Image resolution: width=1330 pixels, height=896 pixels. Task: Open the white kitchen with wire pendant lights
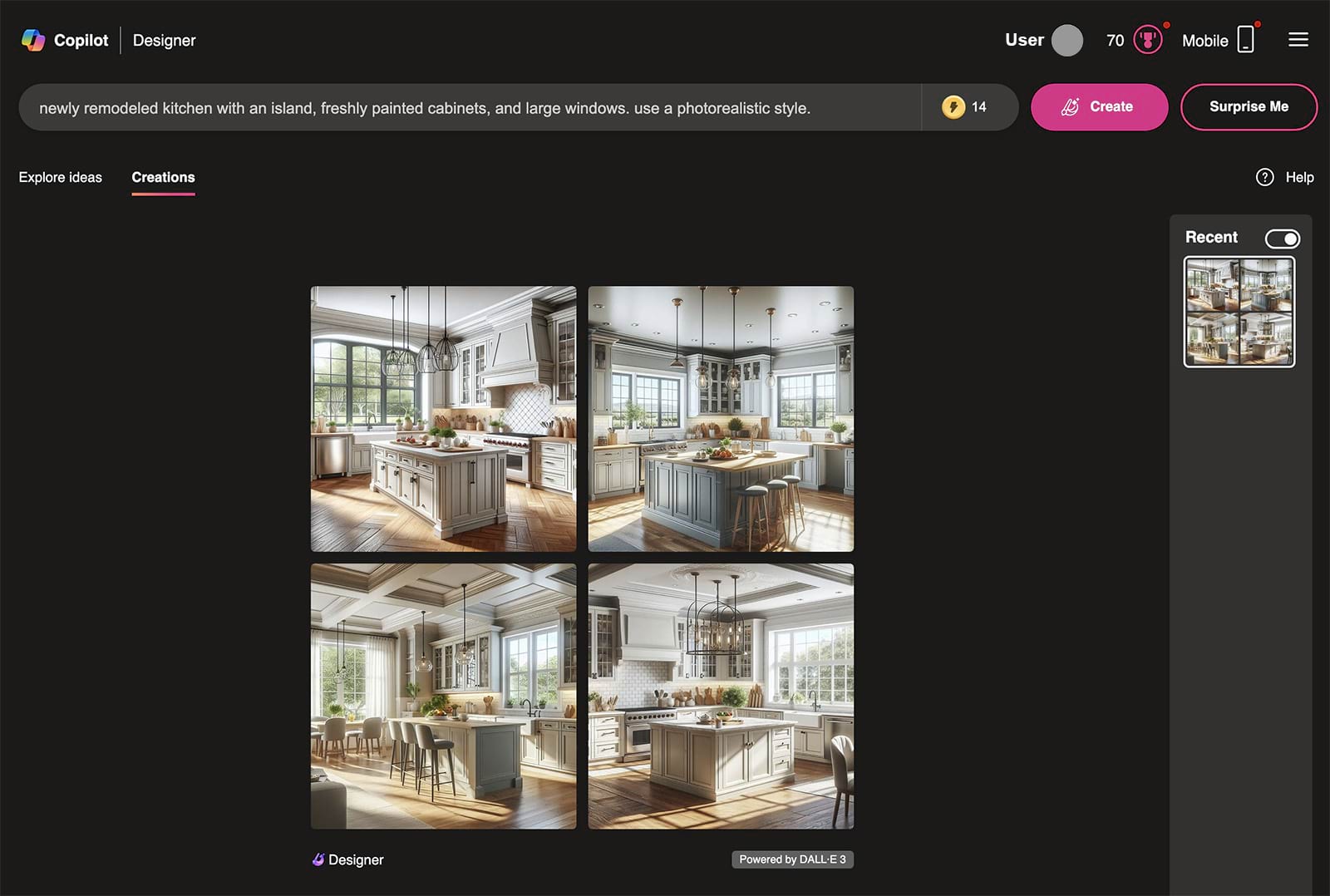coord(443,419)
